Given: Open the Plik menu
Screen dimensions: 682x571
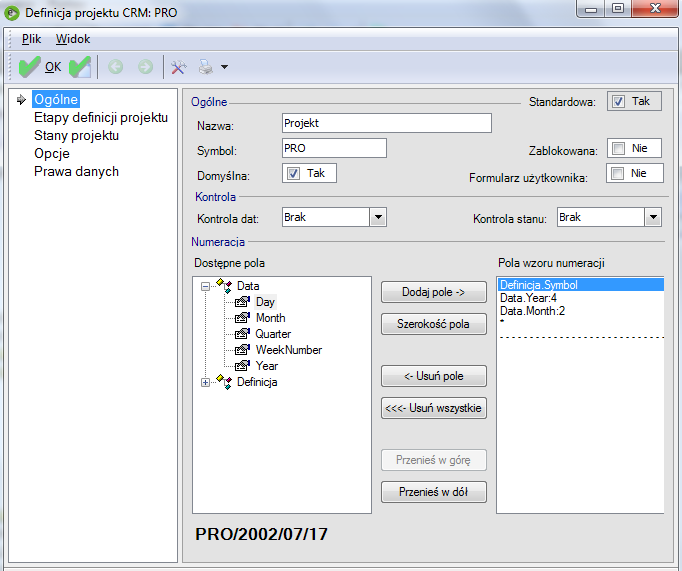Looking at the screenshot, I should 31,39.
